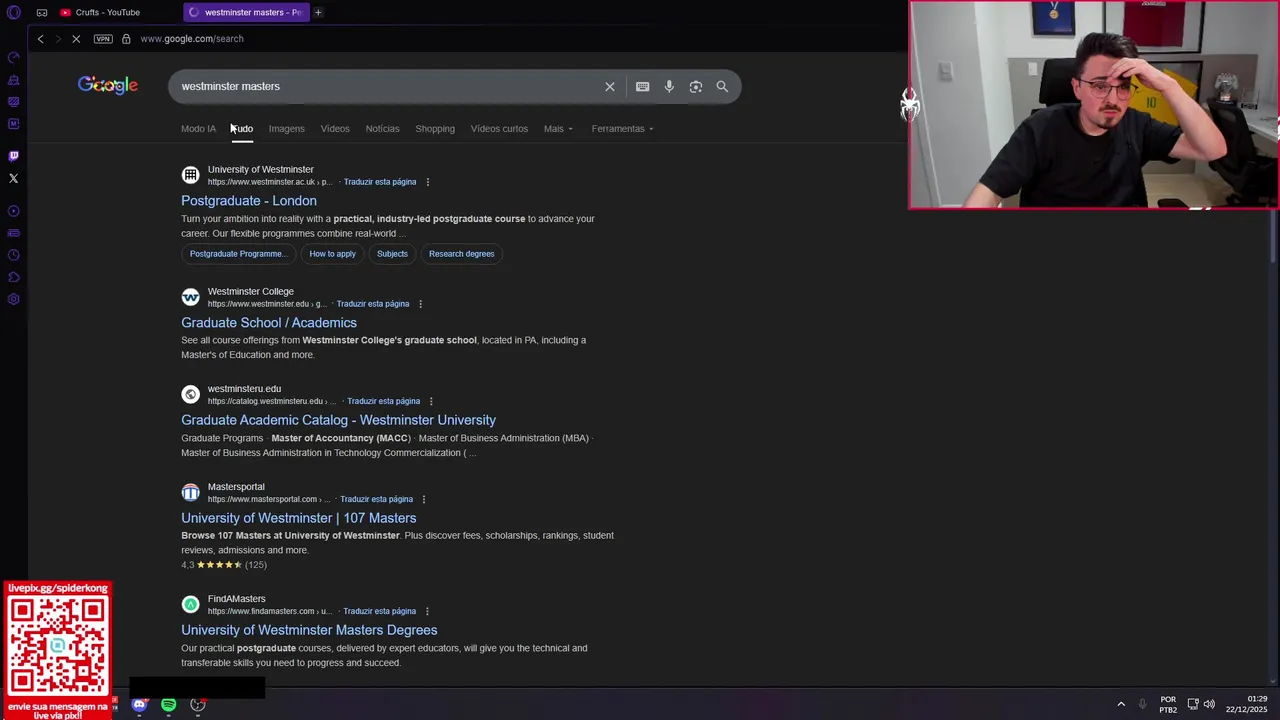Screen dimensions: 1280x720
Task: Open Discord from the taskbar
Action: click(x=139, y=705)
